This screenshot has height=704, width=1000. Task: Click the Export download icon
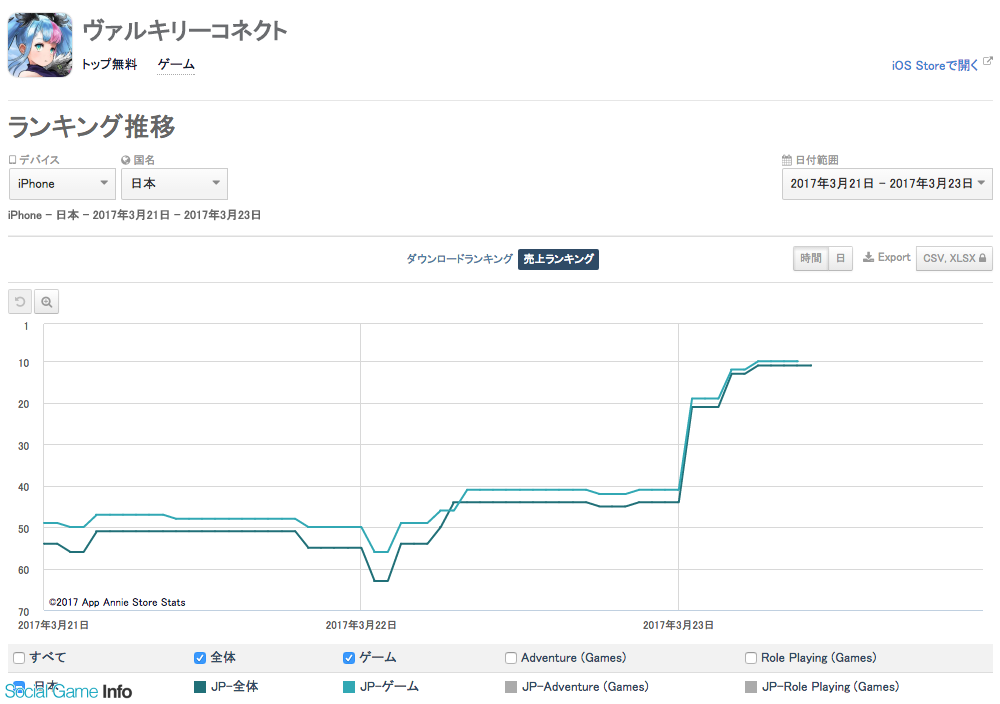click(x=868, y=258)
